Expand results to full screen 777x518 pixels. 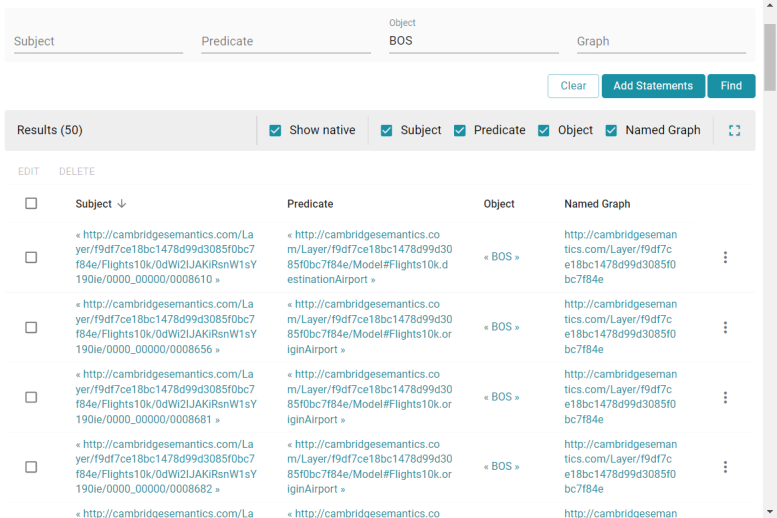coord(734,130)
